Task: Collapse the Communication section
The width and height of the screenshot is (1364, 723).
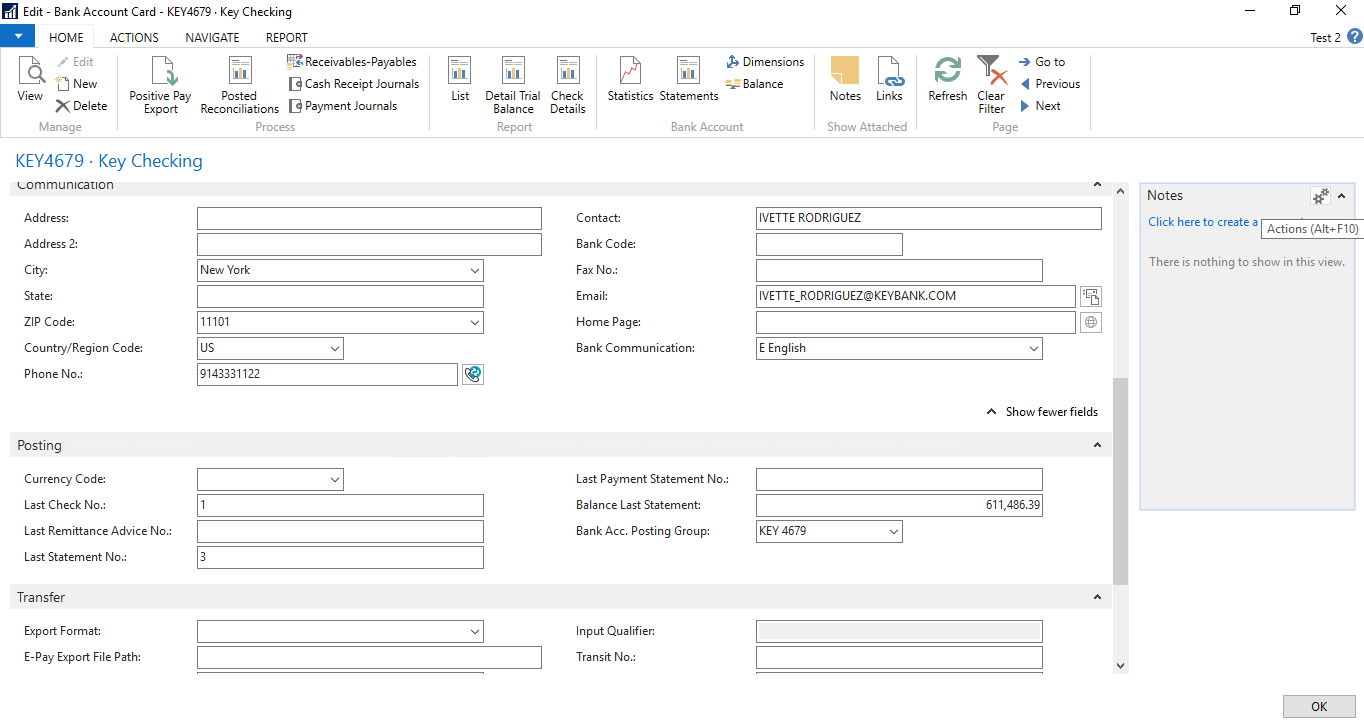Action: pyautogui.click(x=1097, y=186)
